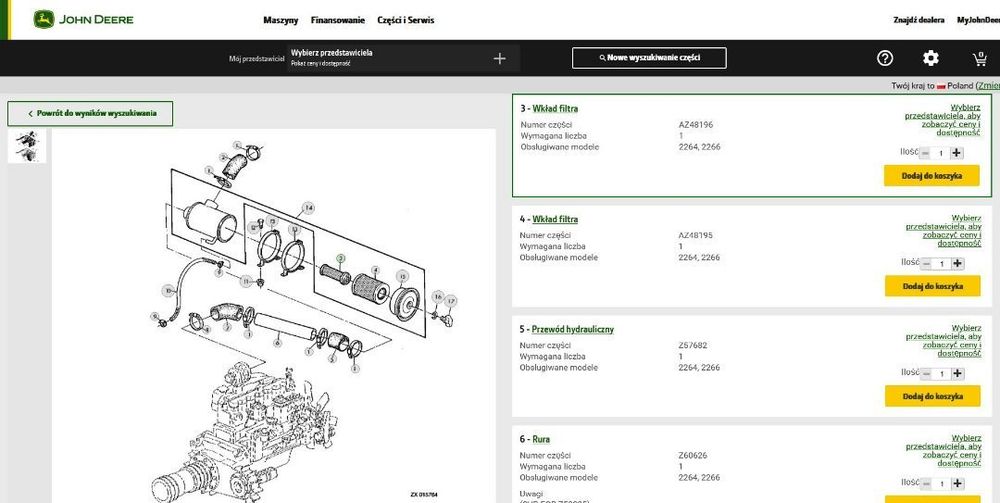
Task: Select callout 14 in the parts diagram
Action: coord(309,208)
